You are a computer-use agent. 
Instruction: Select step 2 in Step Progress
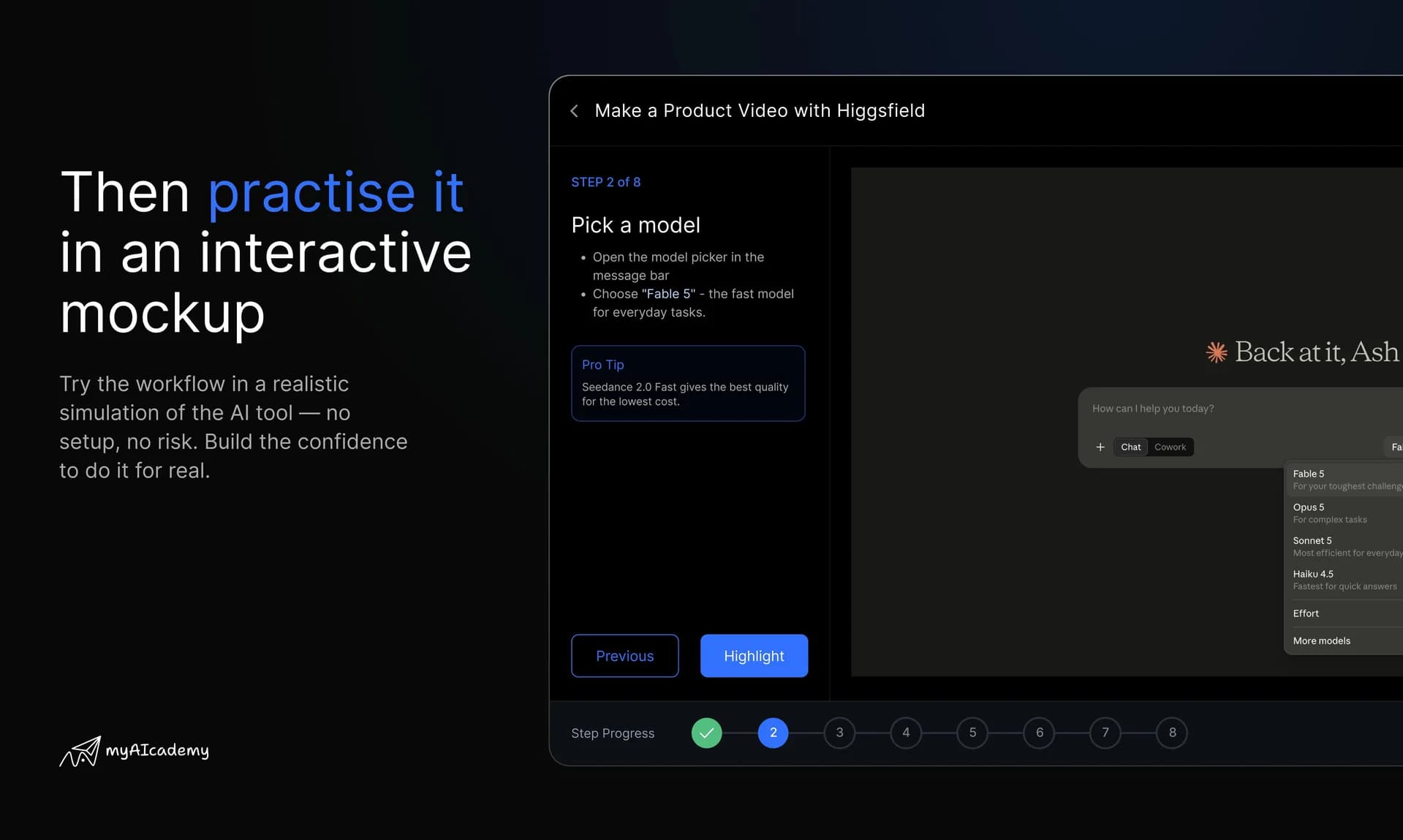[773, 733]
